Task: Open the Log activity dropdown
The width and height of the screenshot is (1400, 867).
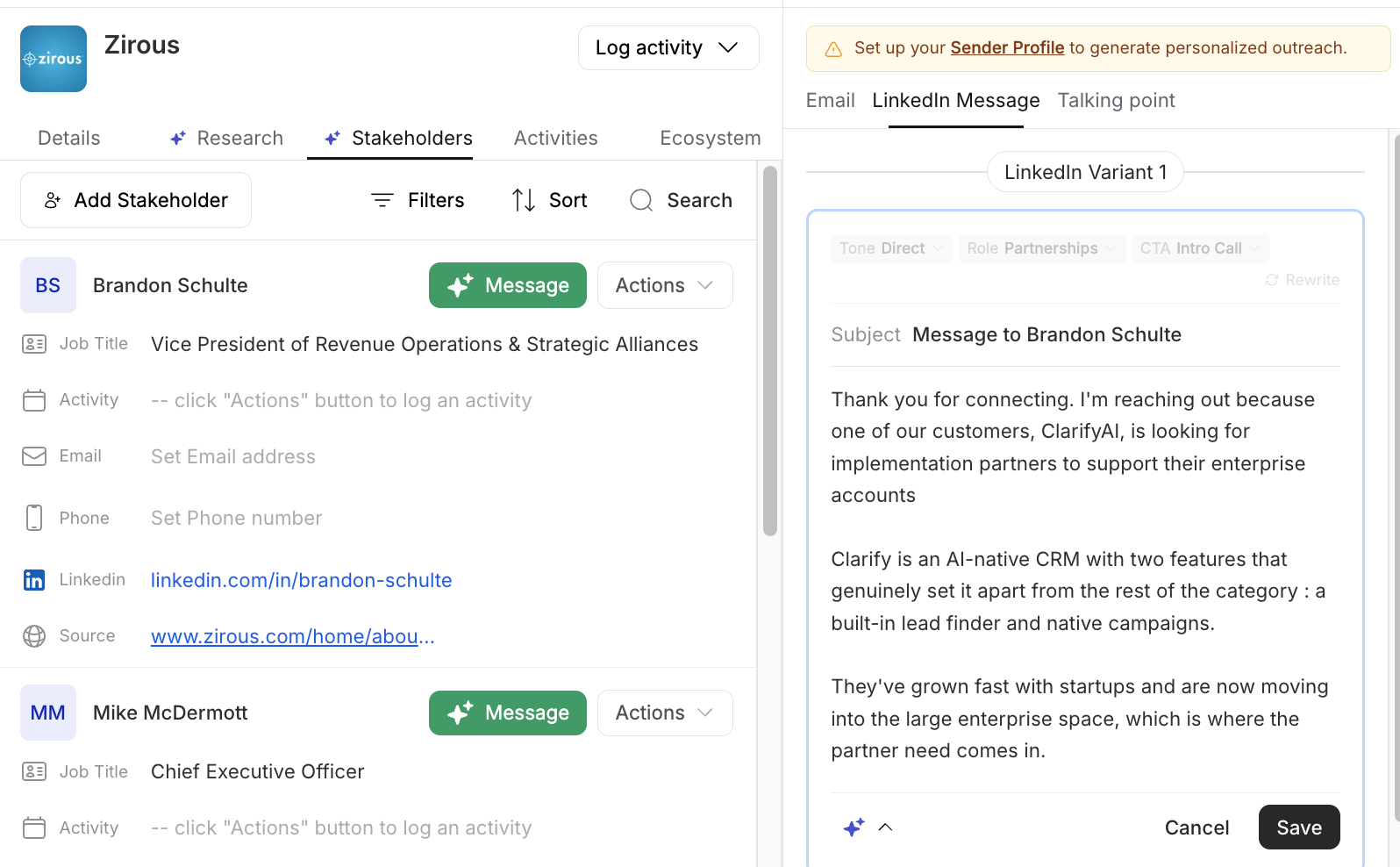Action: click(x=668, y=47)
